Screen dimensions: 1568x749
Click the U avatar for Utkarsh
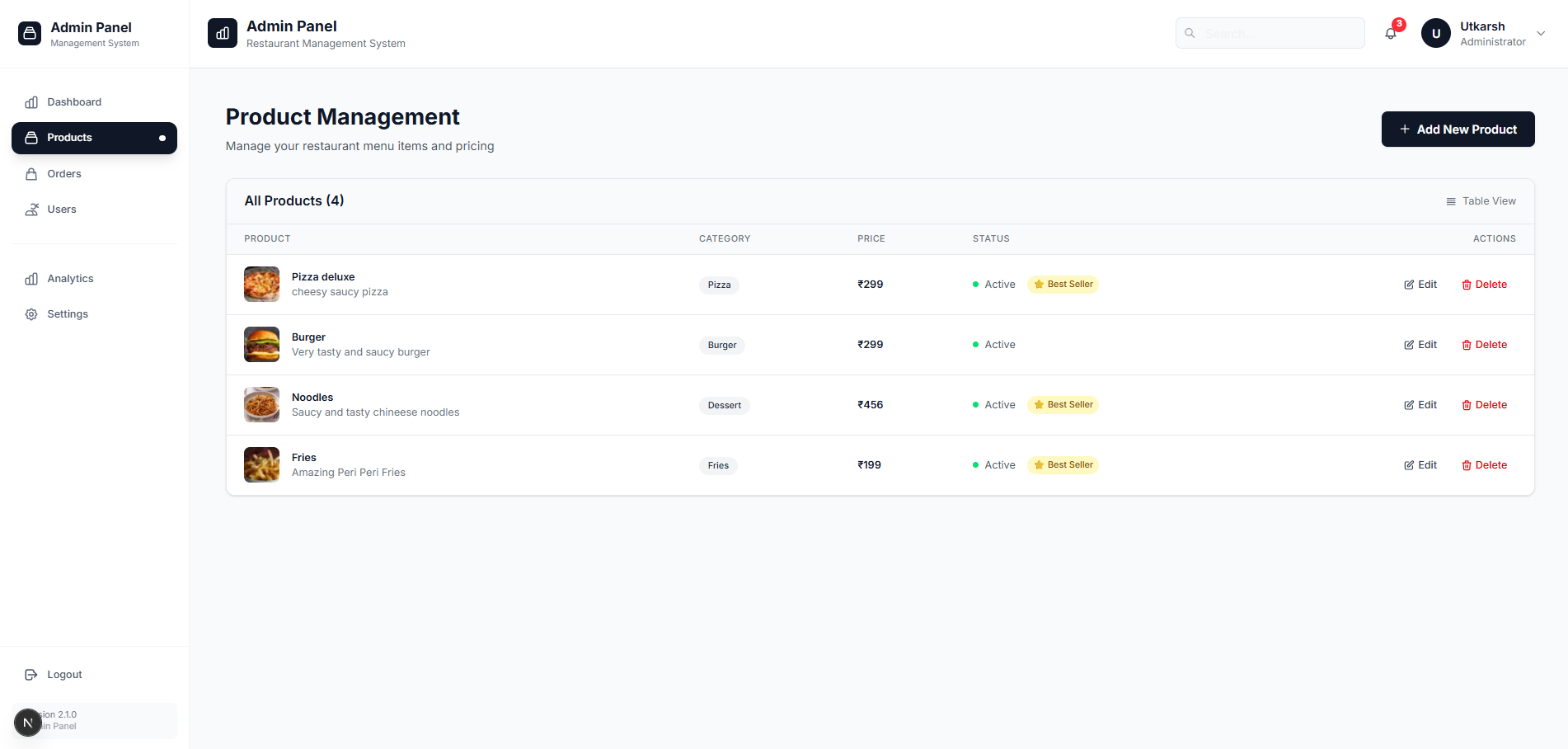pyautogui.click(x=1435, y=33)
